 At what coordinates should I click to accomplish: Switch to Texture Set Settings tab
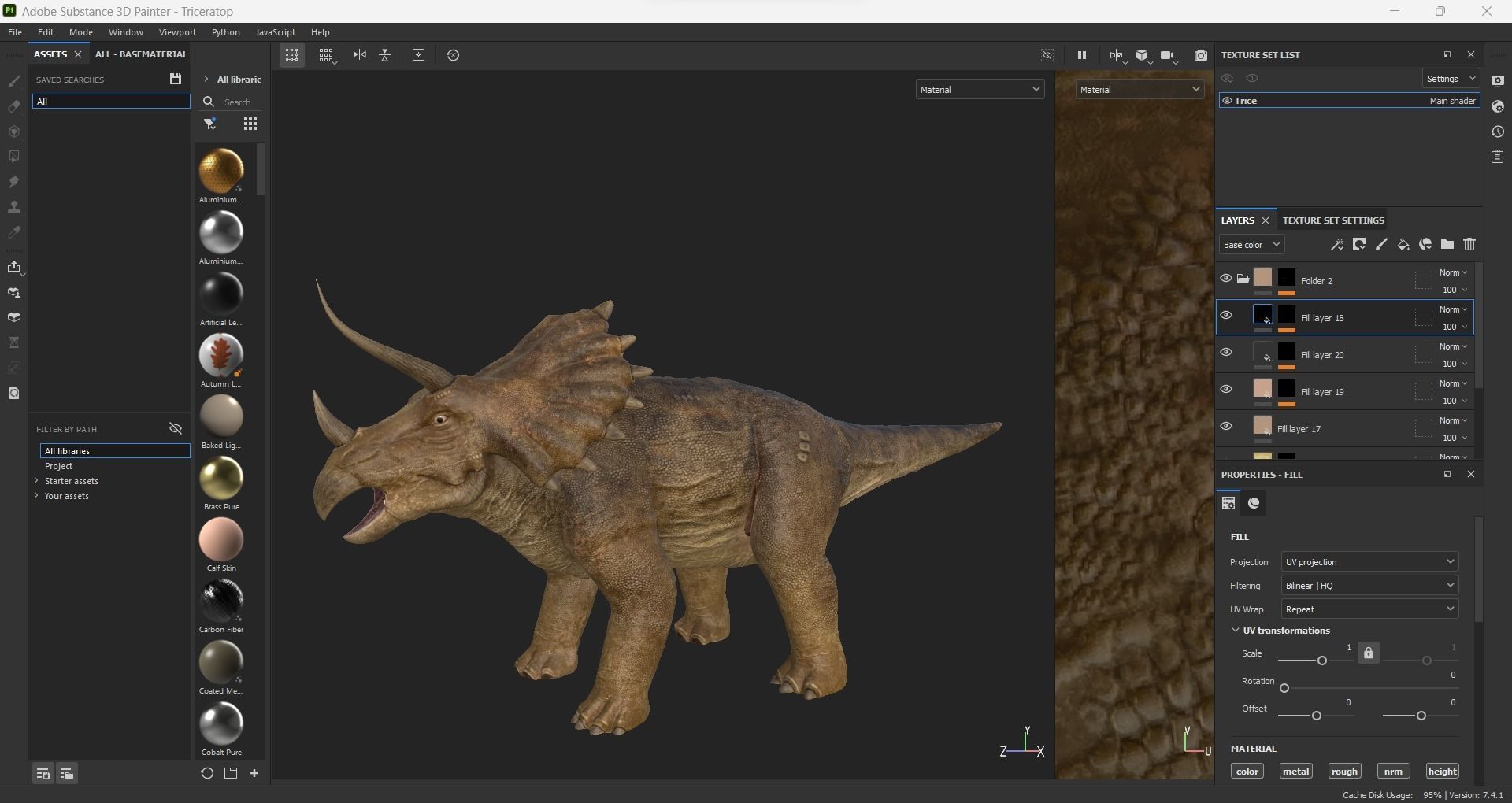1333,220
